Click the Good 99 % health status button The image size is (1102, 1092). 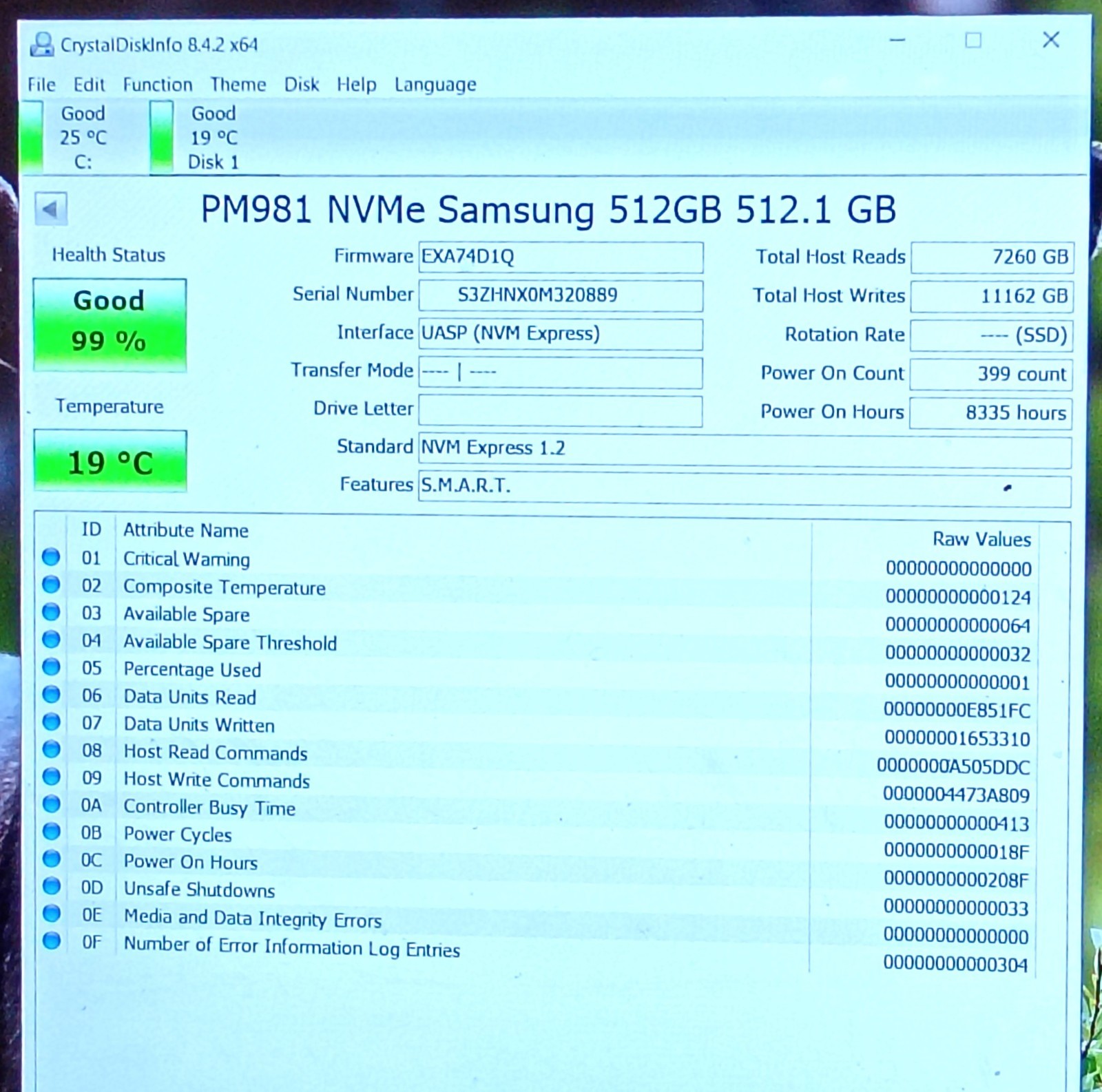tap(110, 324)
